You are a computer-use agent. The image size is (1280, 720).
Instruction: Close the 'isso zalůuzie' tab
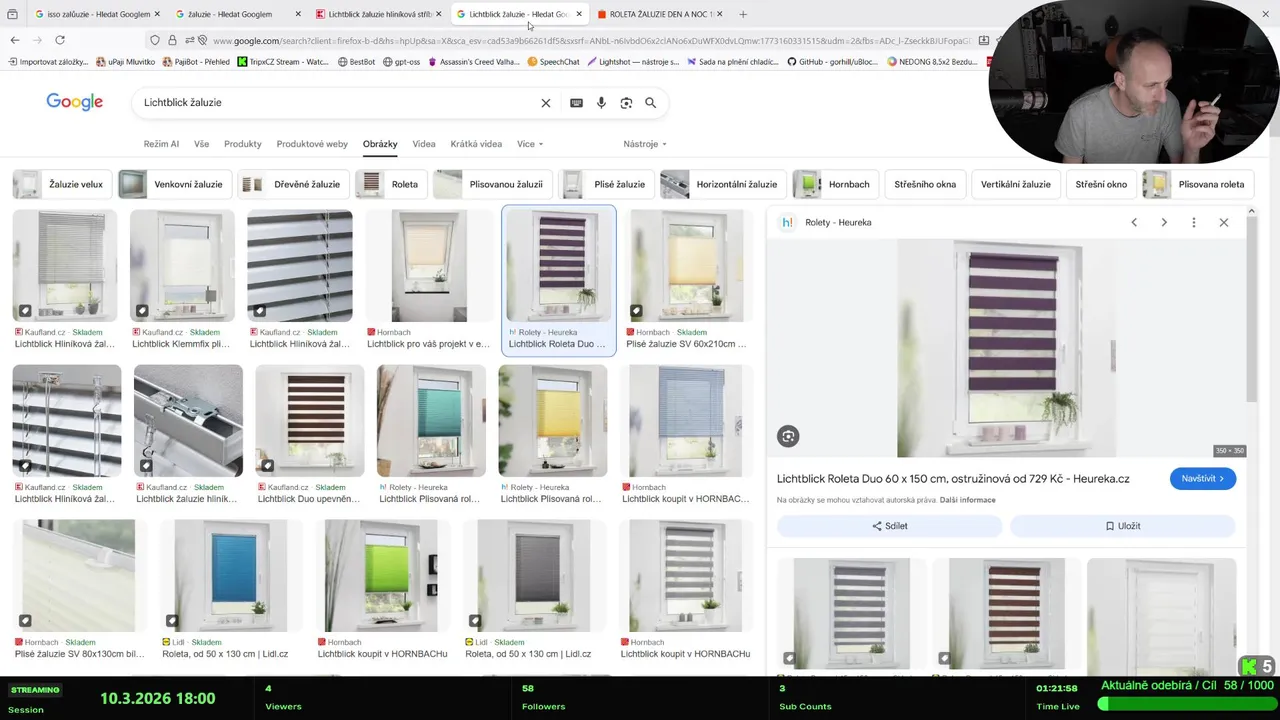[157, 14]
